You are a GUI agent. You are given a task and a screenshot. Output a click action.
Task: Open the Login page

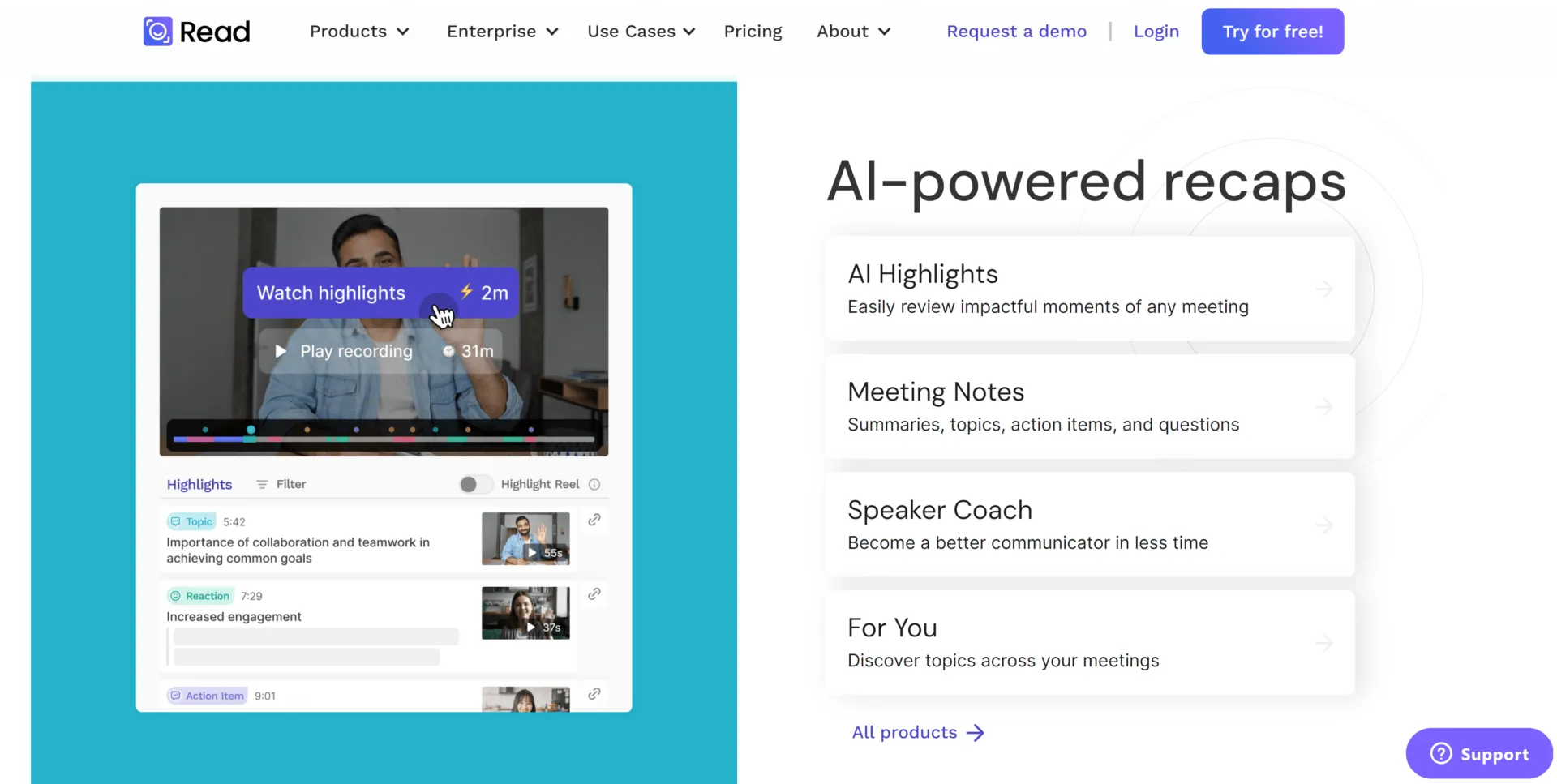click(x=1156, y=32)
